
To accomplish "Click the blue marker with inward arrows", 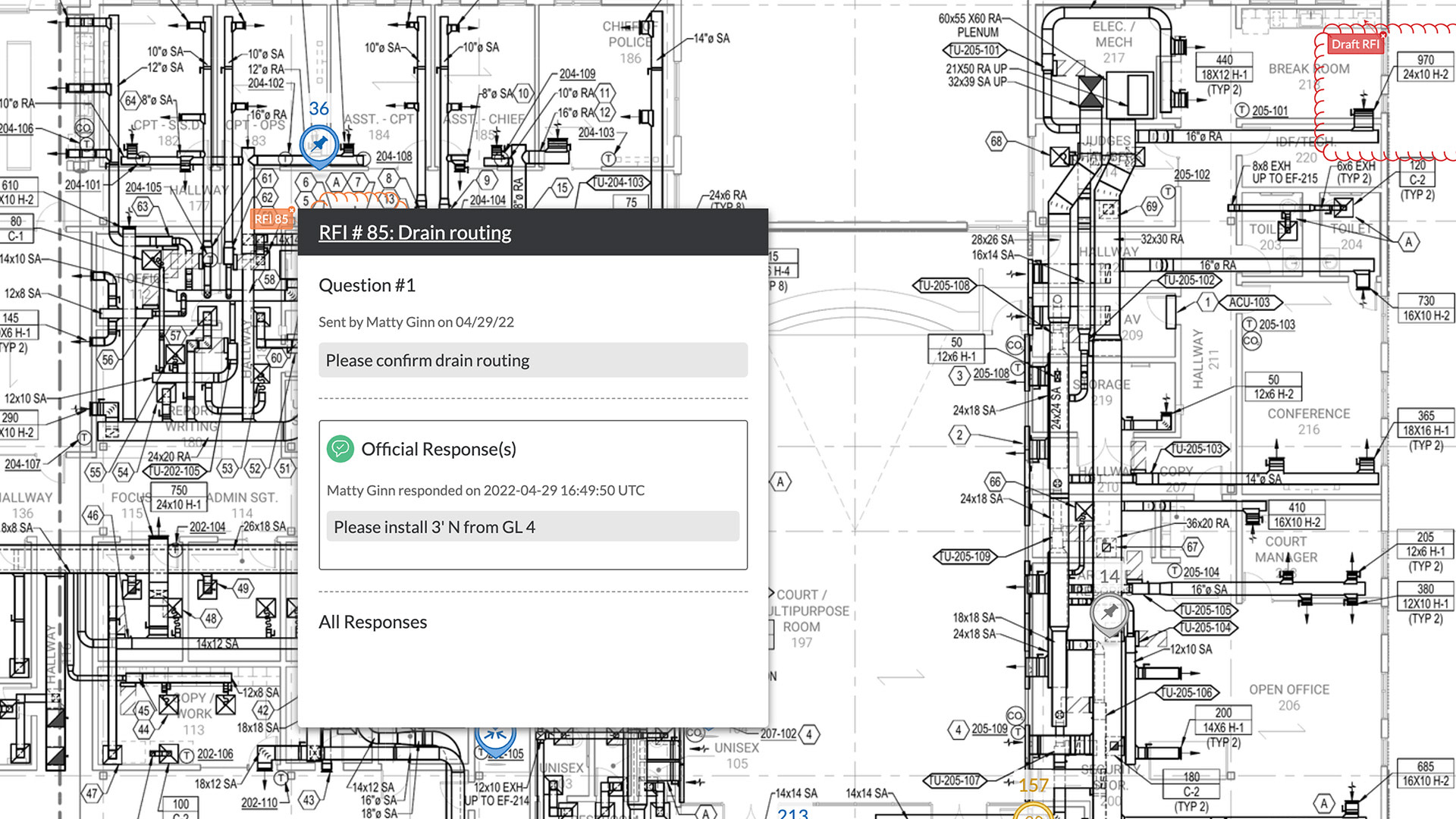I will 495,733.
